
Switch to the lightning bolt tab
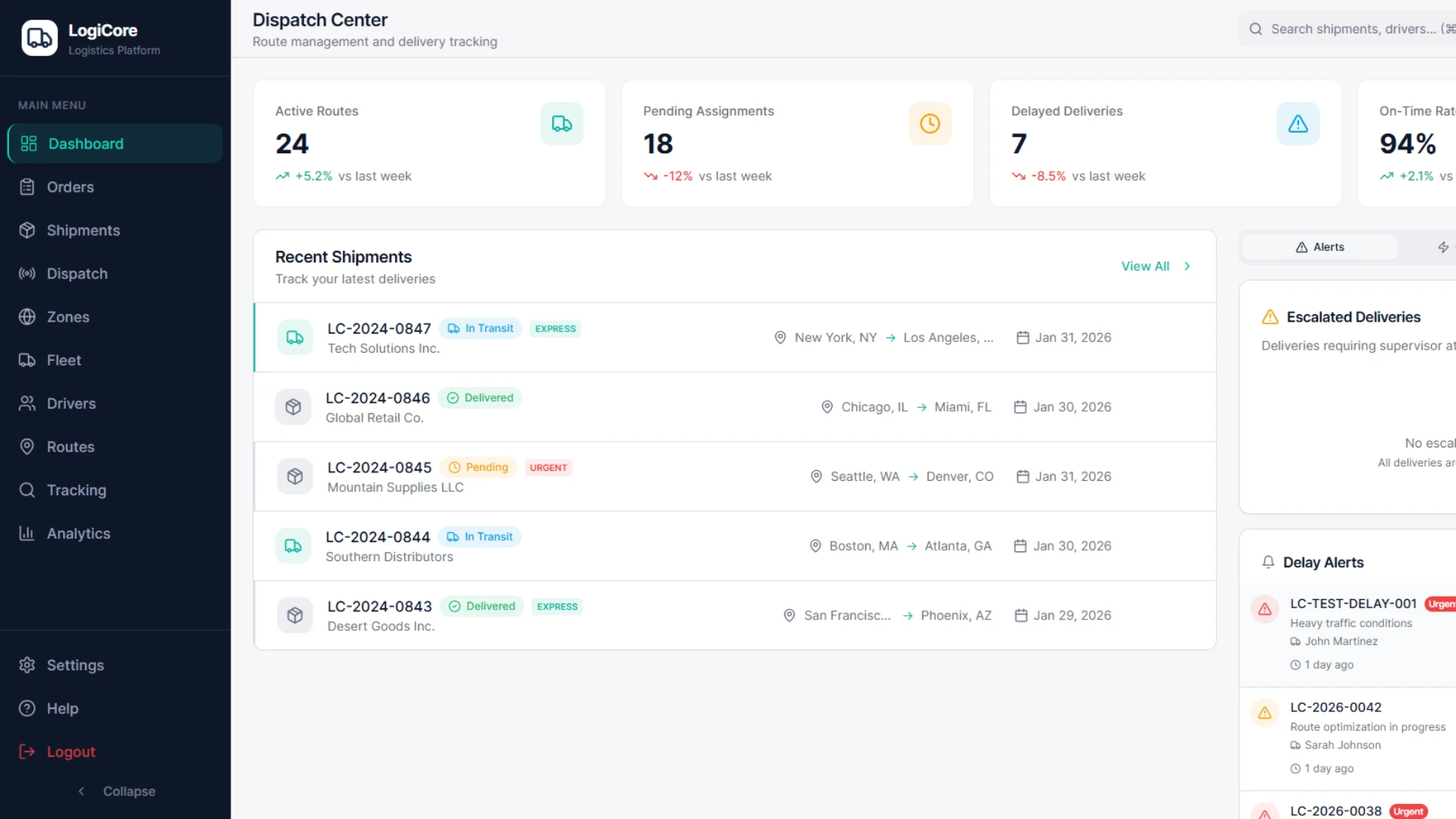click(x=1443, y=247)
